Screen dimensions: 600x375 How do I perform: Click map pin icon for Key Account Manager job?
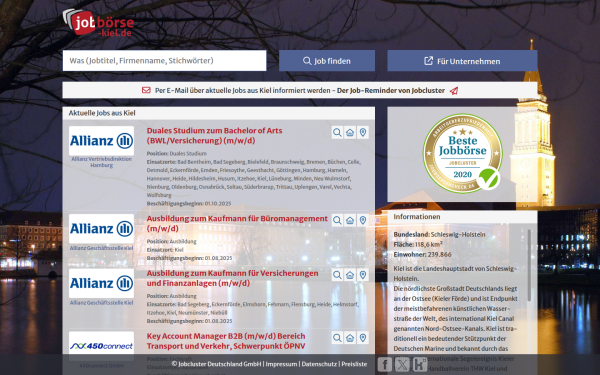point(363,338)
